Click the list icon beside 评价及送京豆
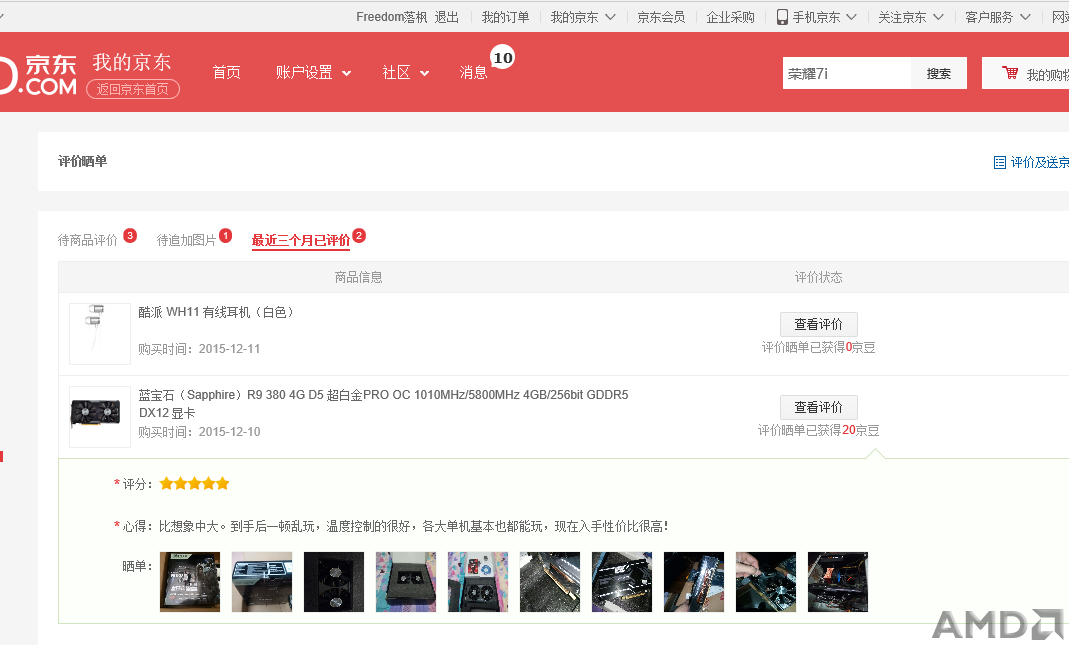The width and height of the screenshot is (1069, 645). pos(999,162)
